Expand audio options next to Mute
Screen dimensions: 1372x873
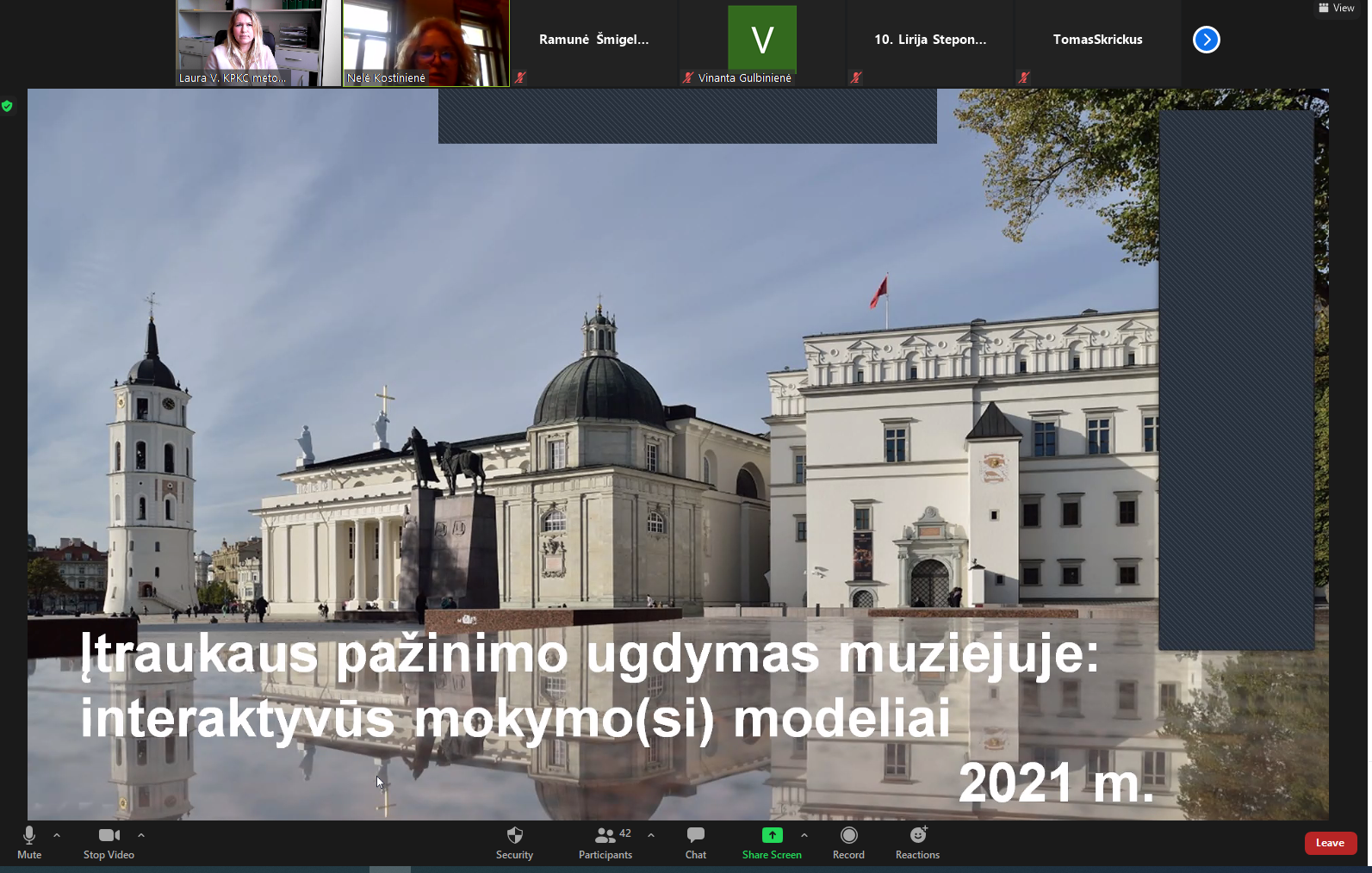57,835
